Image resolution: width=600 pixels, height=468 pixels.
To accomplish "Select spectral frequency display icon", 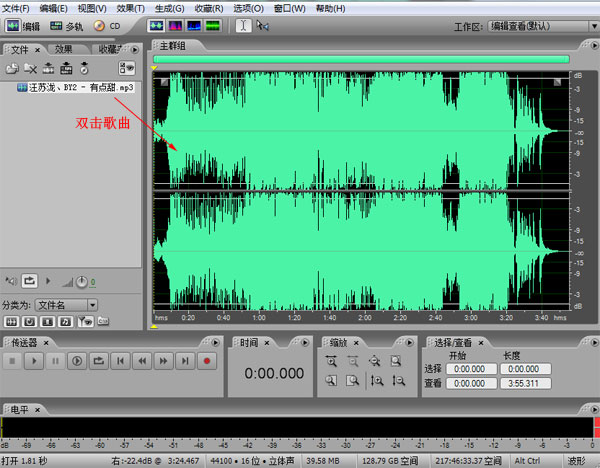I will [175, 26].
